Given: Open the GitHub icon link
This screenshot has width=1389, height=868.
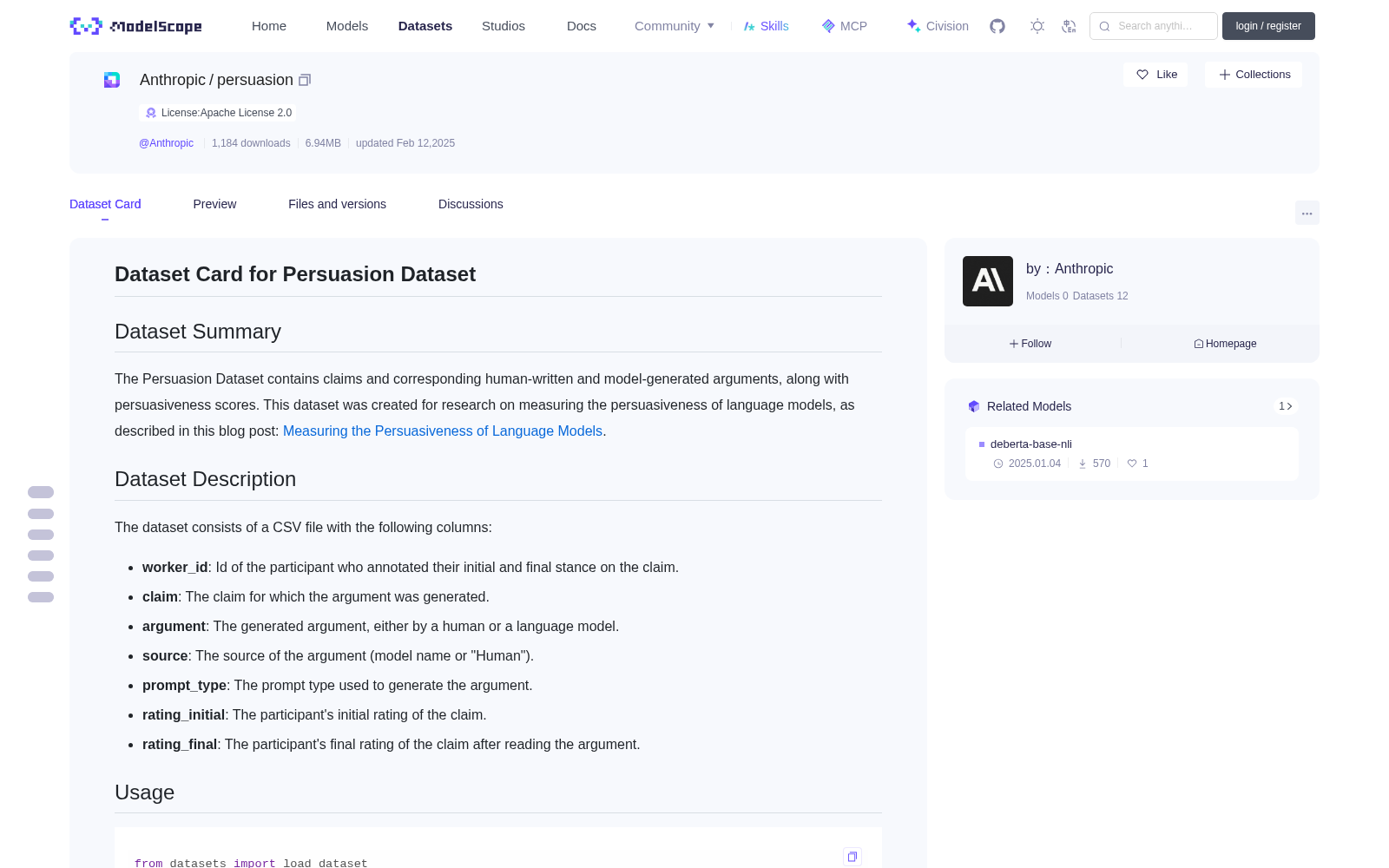Looking at the screenshot, I should pos(997,26).
